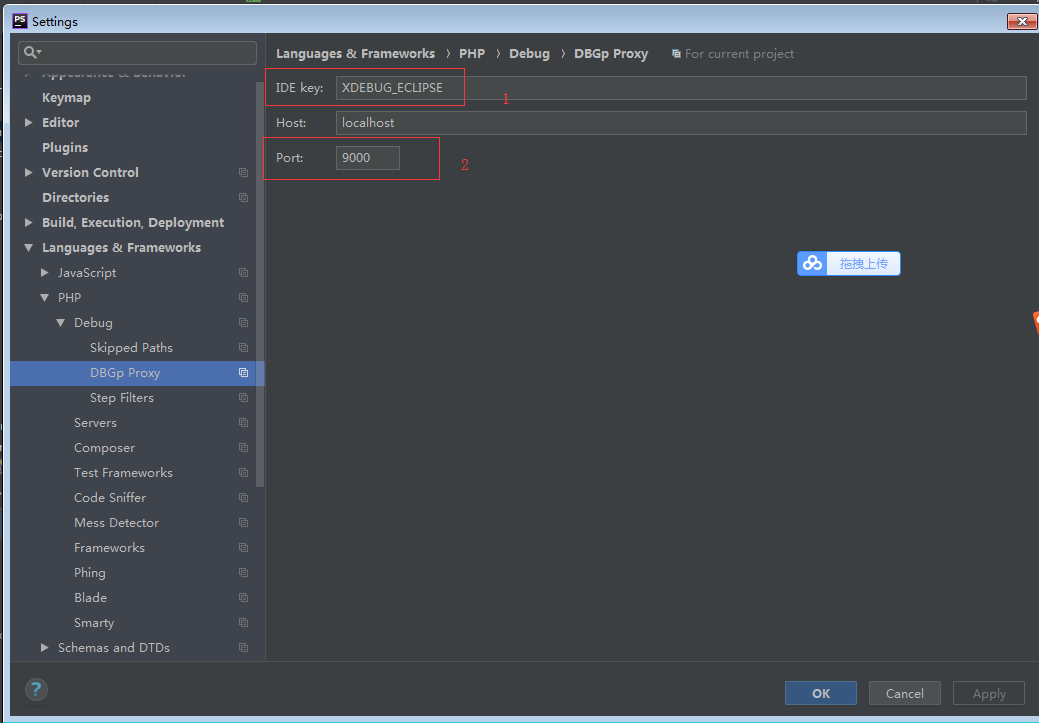Click the cloud upload widget icon
Screen dimensions: 1039x723
[x=812, y=263]
